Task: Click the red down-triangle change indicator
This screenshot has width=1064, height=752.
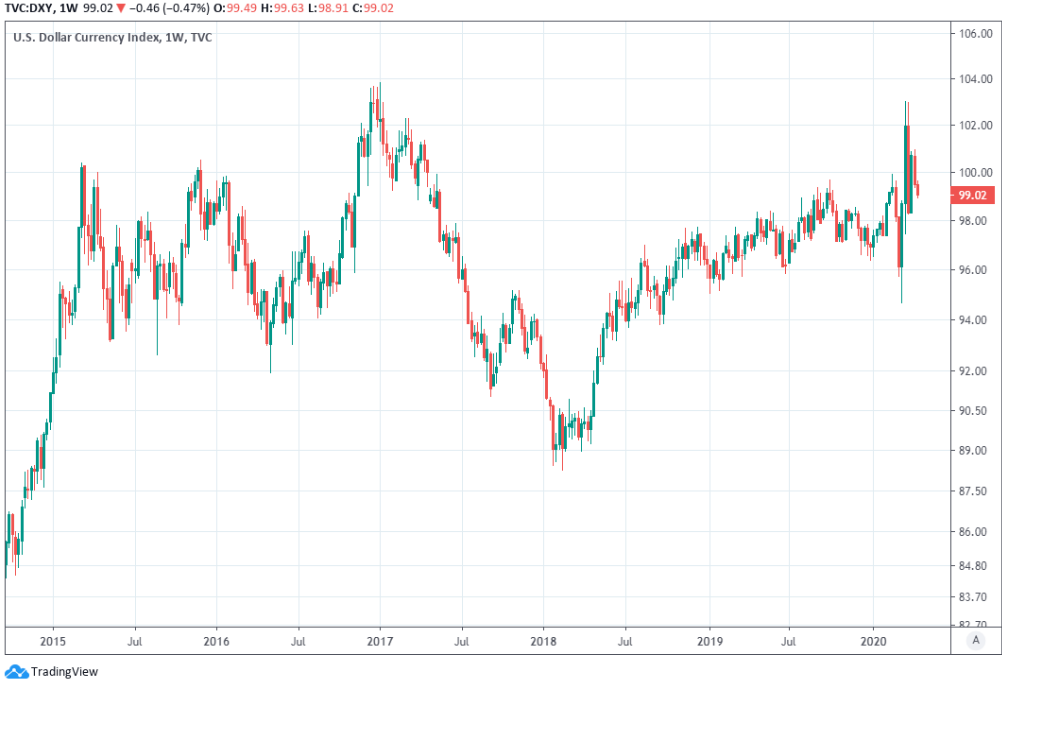Action: [121, 8]
